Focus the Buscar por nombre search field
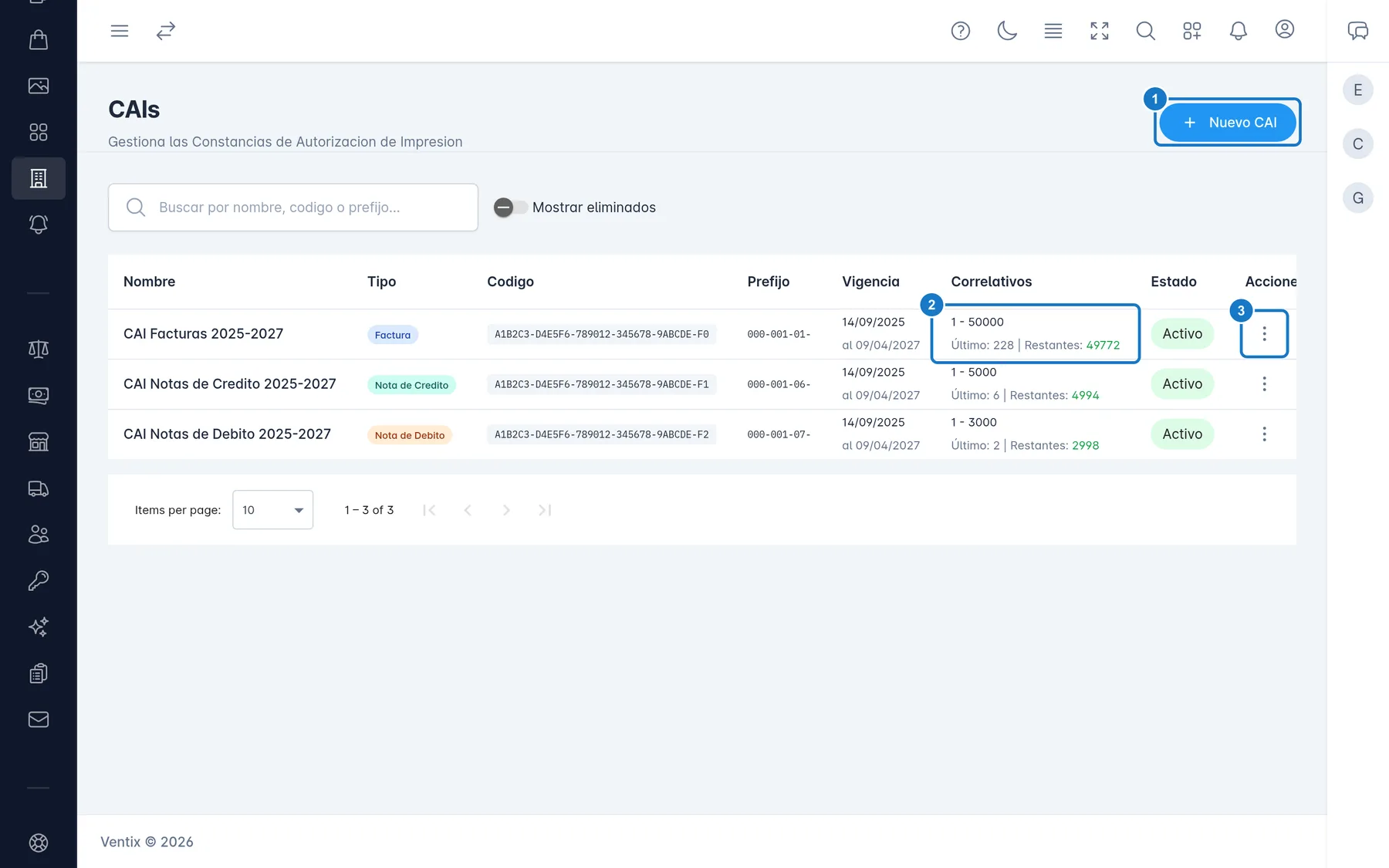This screenshot has width=1389, height=868. 293,208
